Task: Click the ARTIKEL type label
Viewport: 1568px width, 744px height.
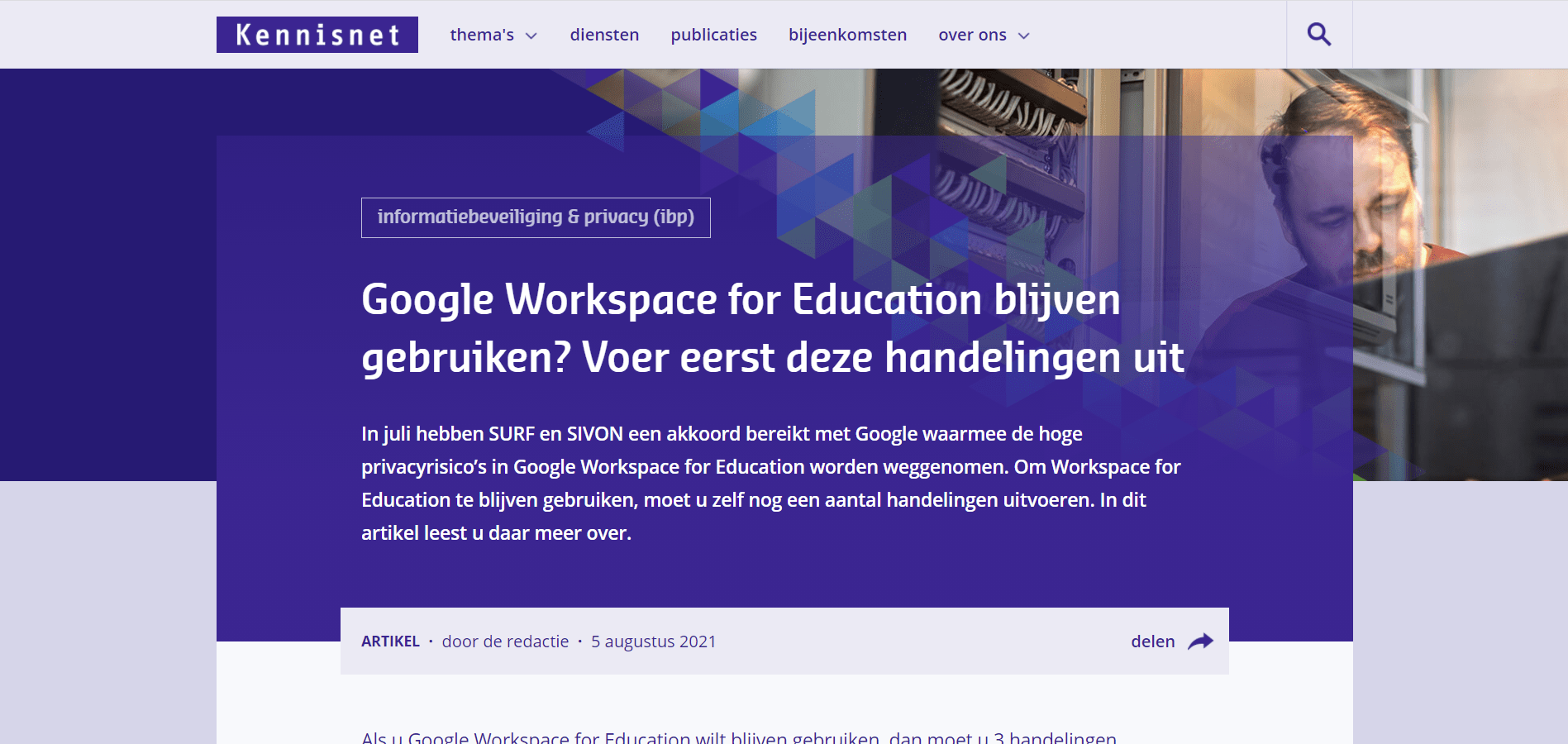Action: pyautogui.click(x=390, y=641)
